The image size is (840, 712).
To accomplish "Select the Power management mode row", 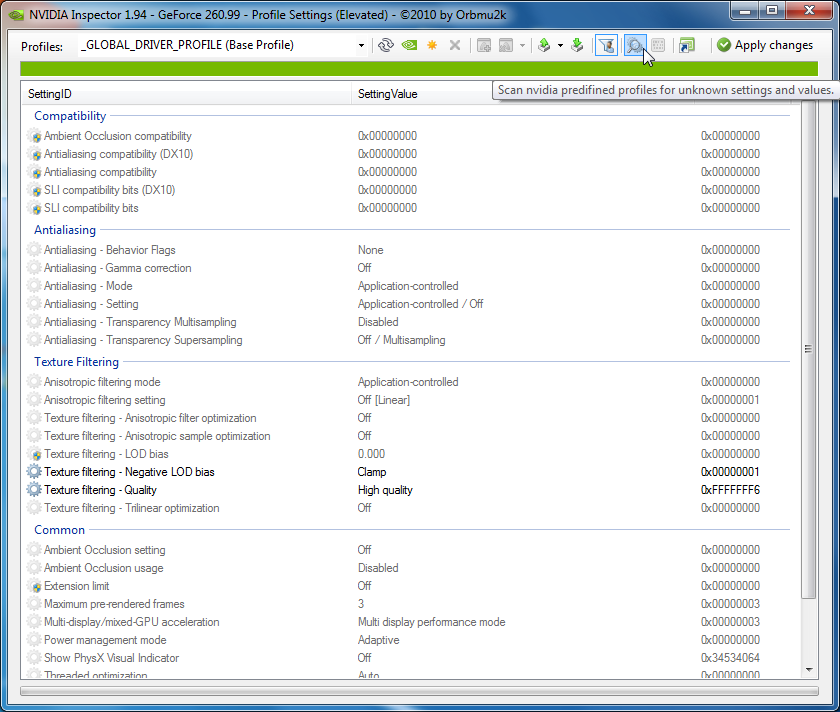I will coord(105,640).
